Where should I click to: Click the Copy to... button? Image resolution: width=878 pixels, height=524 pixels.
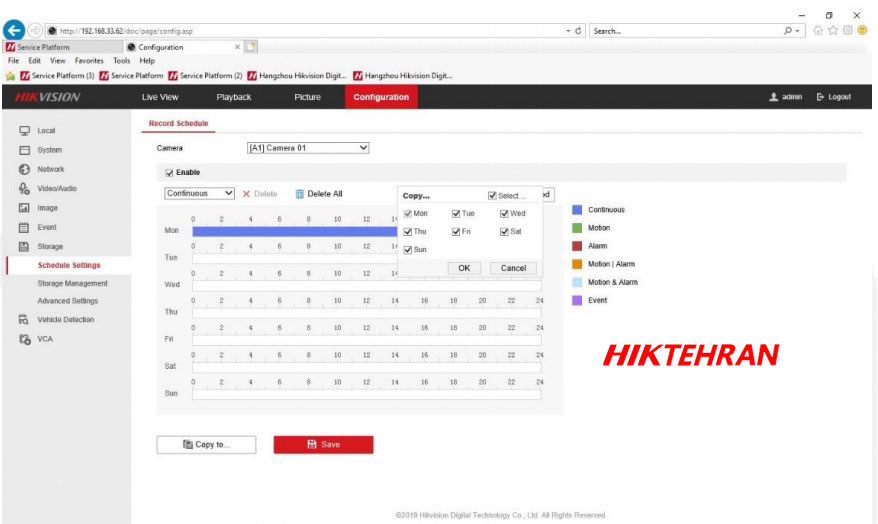coord(206,445)
